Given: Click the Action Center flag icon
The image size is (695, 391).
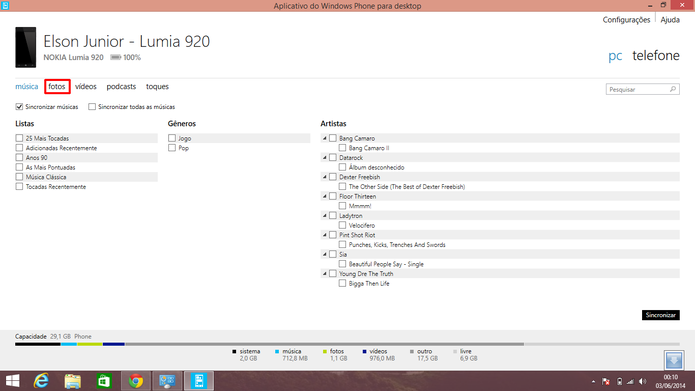Looking at the screenshot, I should pyautogui.click(x=606, y=382).
